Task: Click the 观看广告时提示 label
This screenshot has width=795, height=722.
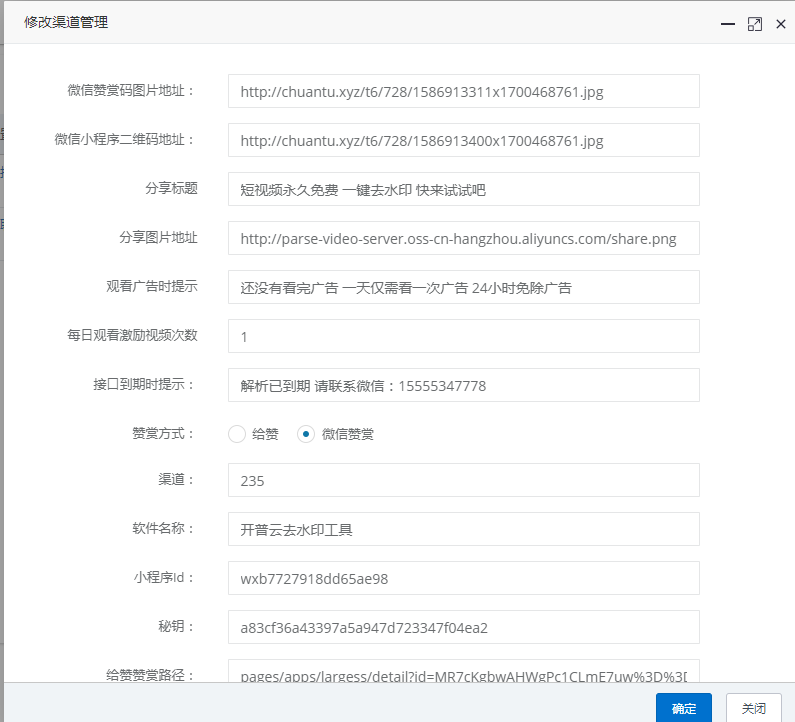Action: coord(152,286)
